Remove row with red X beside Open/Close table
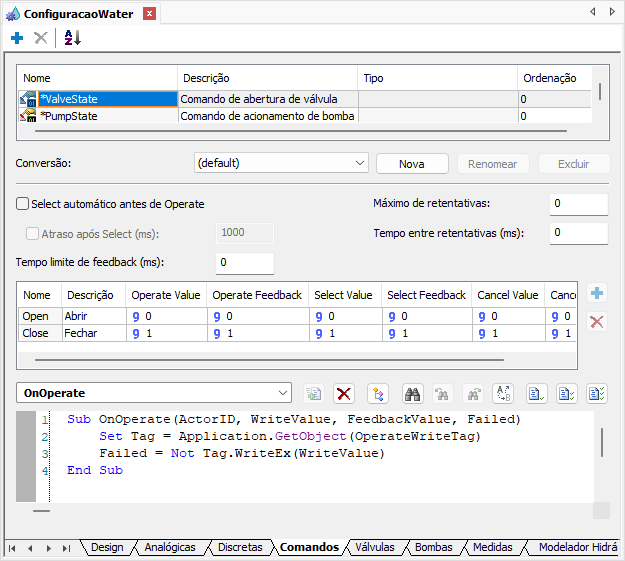This screenshot has width=625, height=561. (597, 321)
